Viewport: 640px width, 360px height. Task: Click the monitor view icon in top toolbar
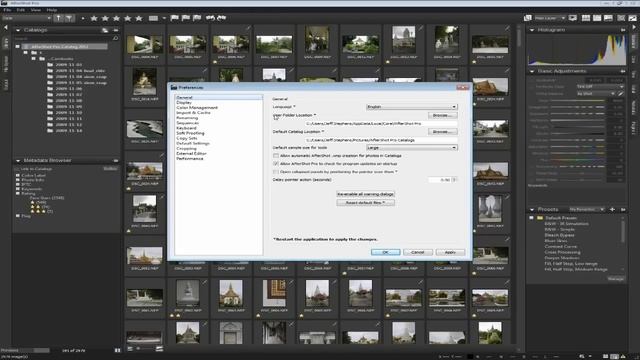573,18
